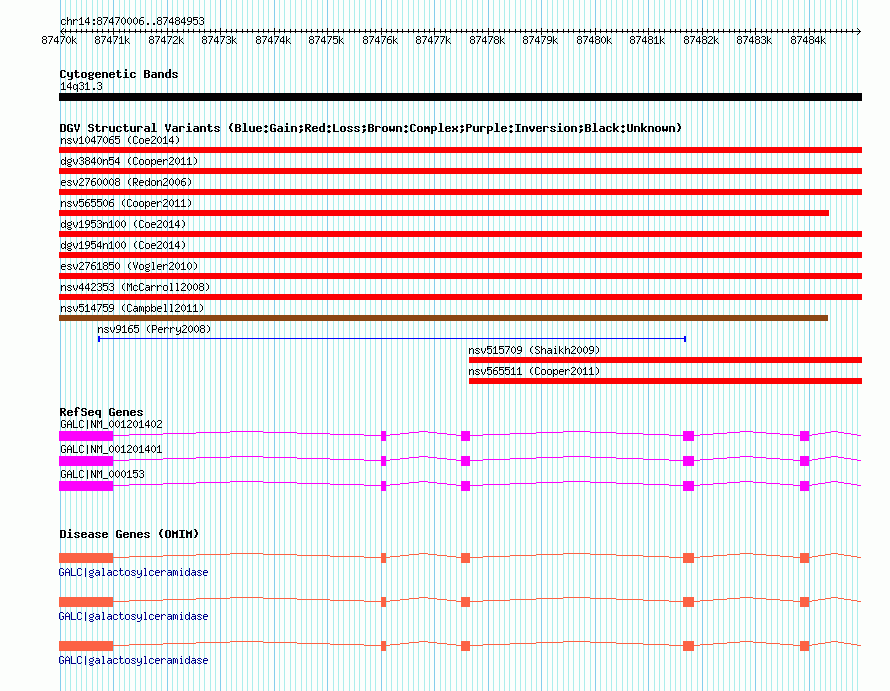Click the large orange exon of second OMIM gene
Screen dimensions: 890x691
(86, 602)
